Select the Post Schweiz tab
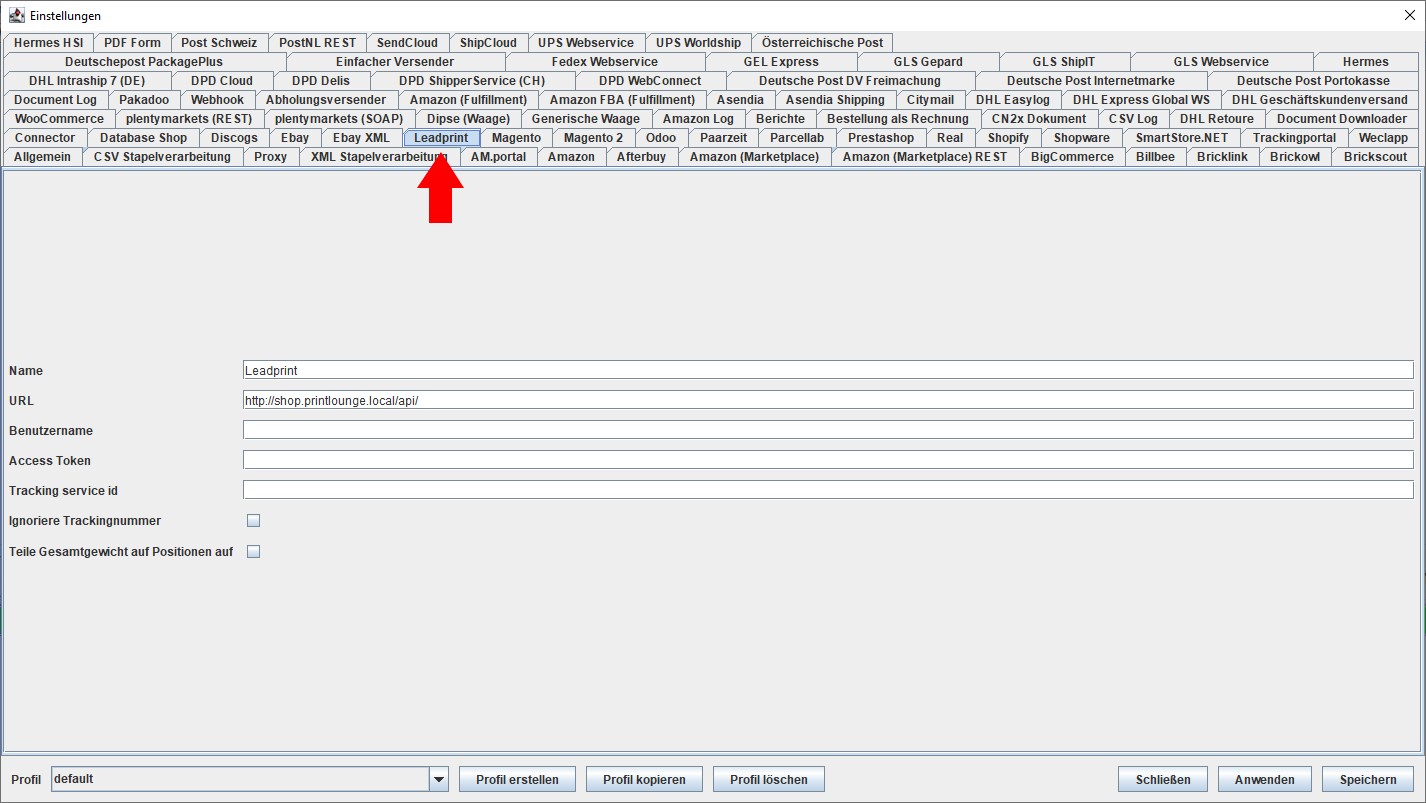 [x=219, y=43]
